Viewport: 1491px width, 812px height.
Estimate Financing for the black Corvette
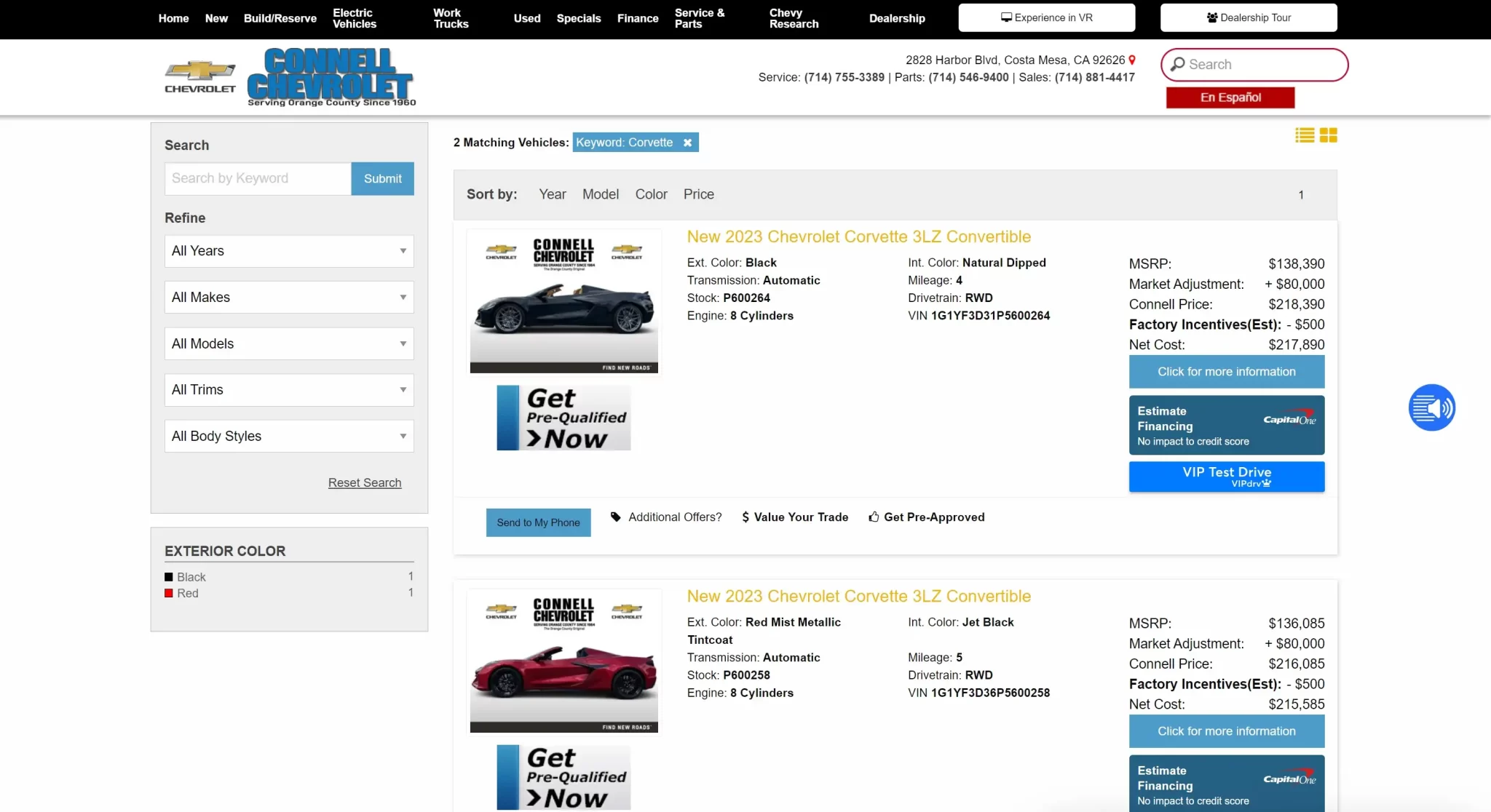tap(1227, 426)
